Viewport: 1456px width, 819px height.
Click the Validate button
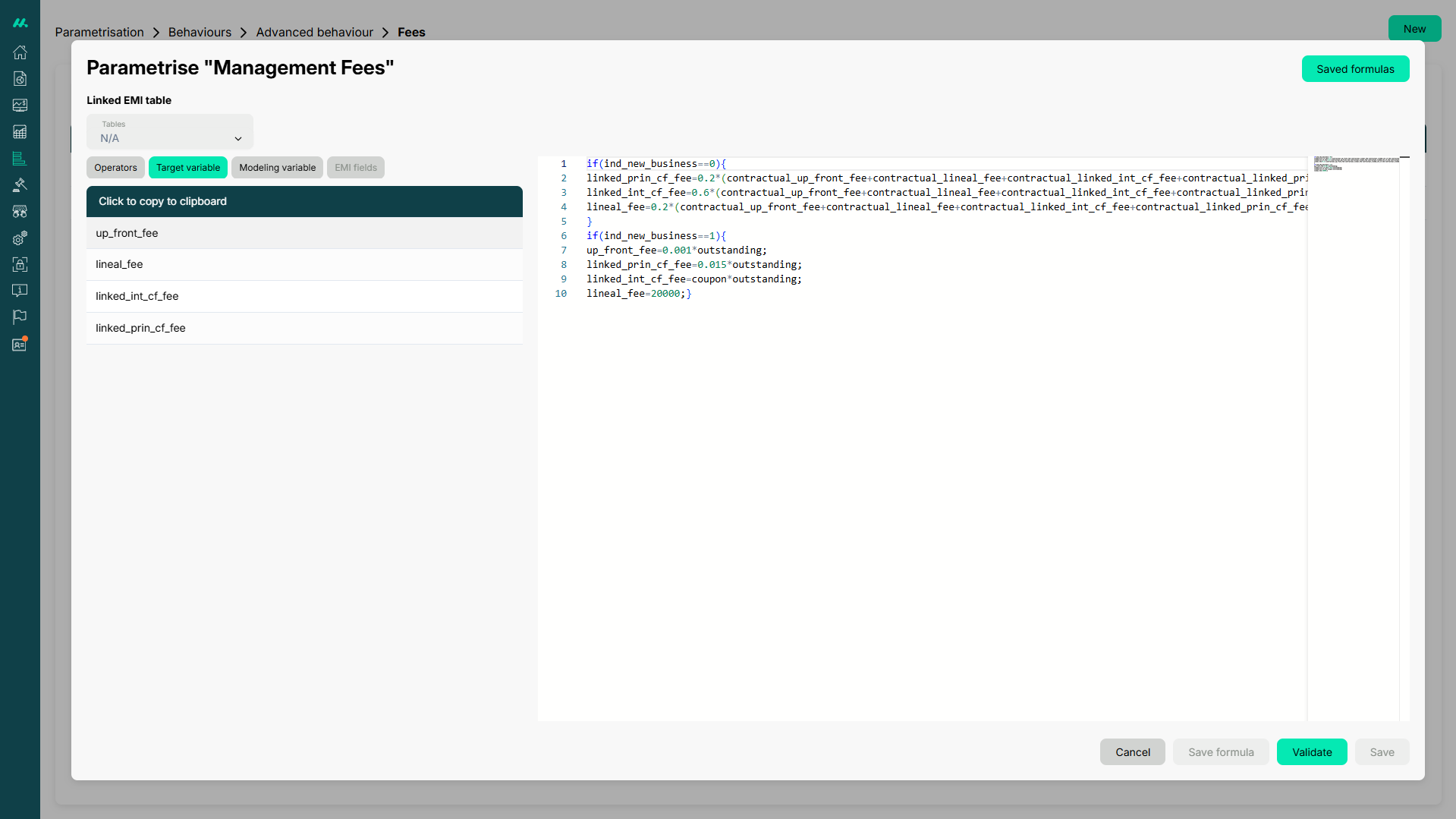1312,752
